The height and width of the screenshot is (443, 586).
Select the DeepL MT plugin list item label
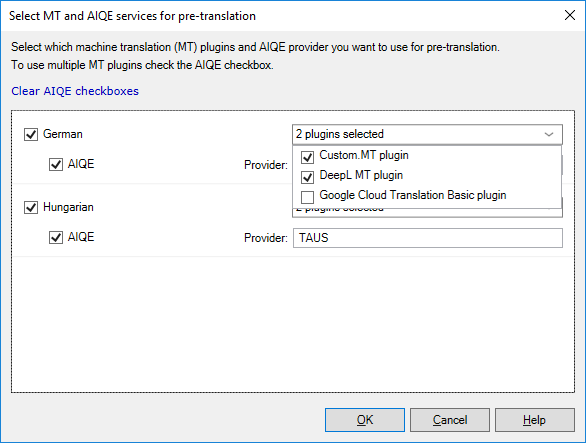coord(361,175)
